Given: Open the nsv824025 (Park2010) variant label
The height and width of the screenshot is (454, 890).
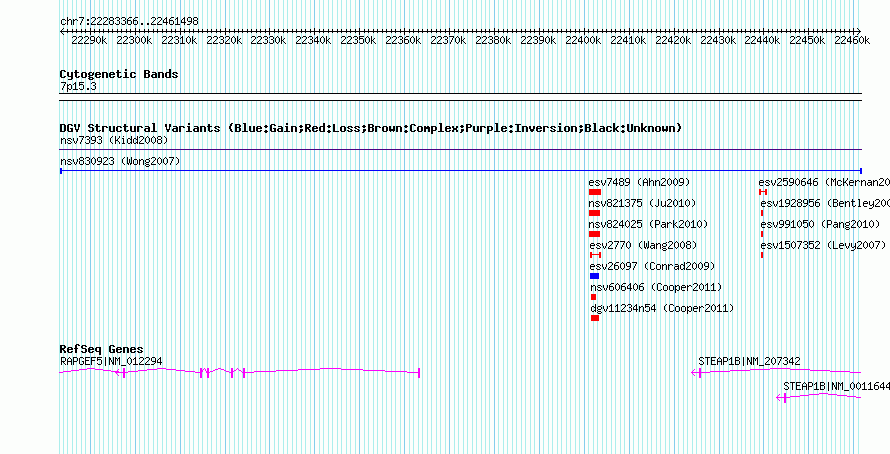Looking at the screenshot, I should point(648,224).
